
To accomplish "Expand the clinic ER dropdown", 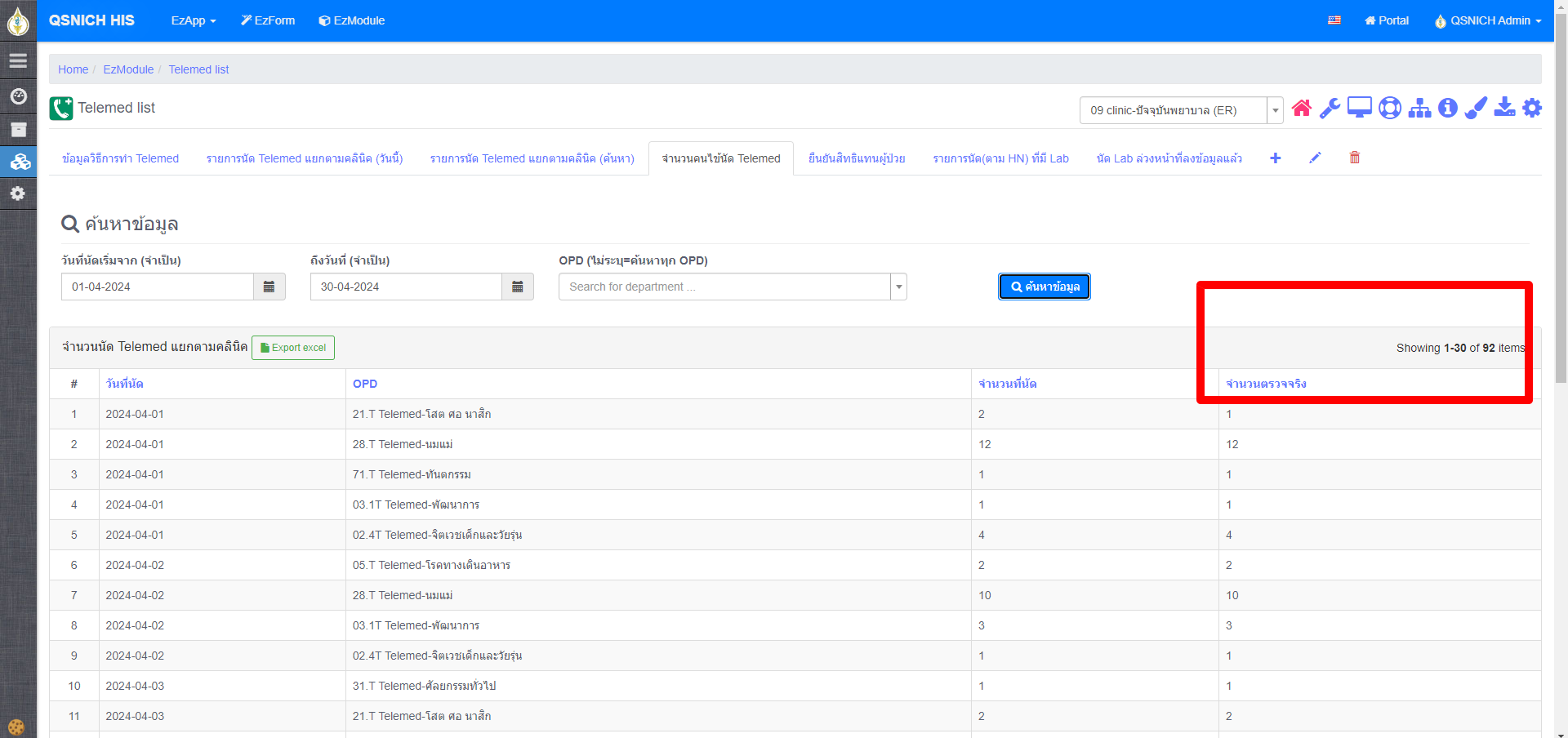I will point(1274,110).
